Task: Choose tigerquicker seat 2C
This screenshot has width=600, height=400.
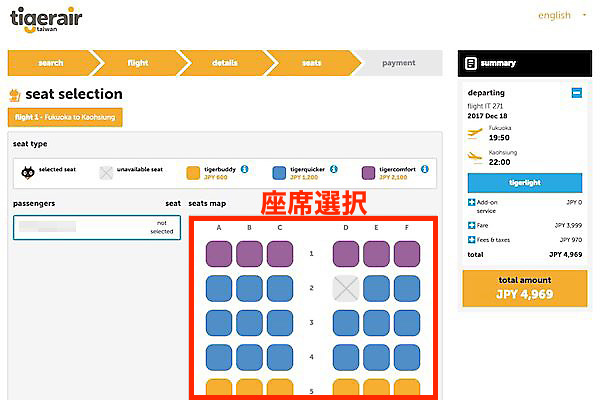Action: coord(280,288)
